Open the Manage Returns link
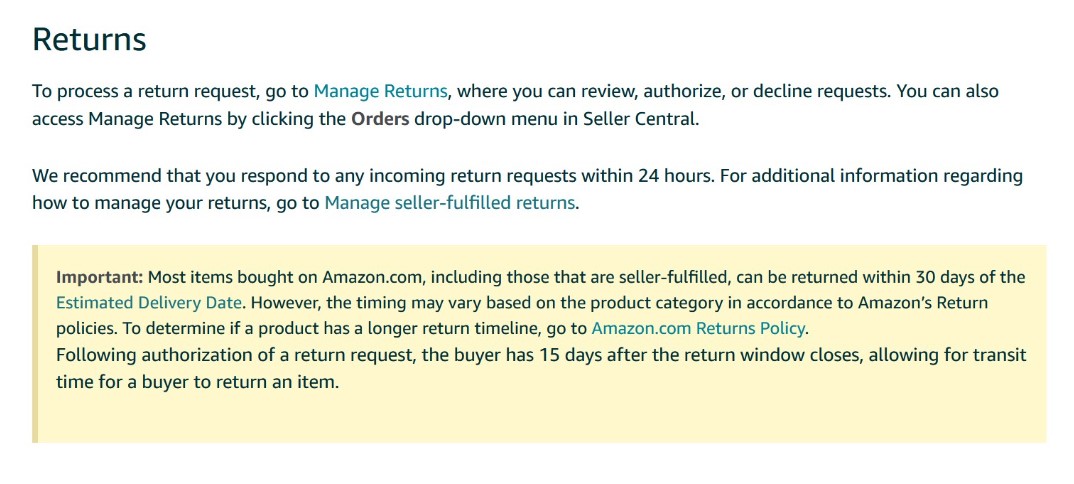1074x484 pixels. [x=380, y=92]
